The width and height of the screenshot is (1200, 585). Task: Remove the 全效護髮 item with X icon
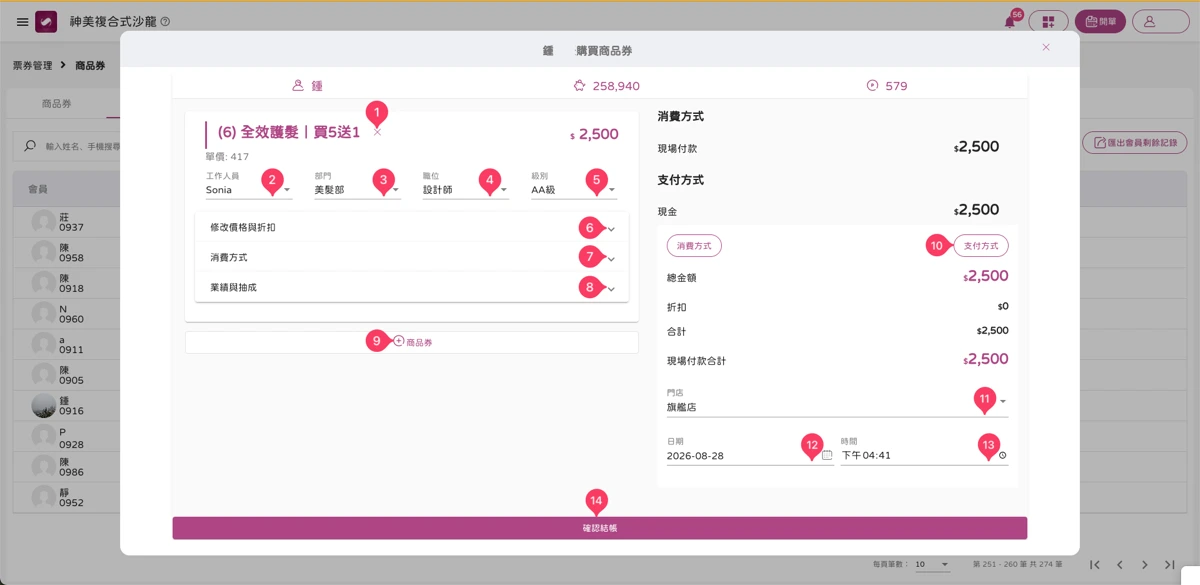tap(377, 132)
